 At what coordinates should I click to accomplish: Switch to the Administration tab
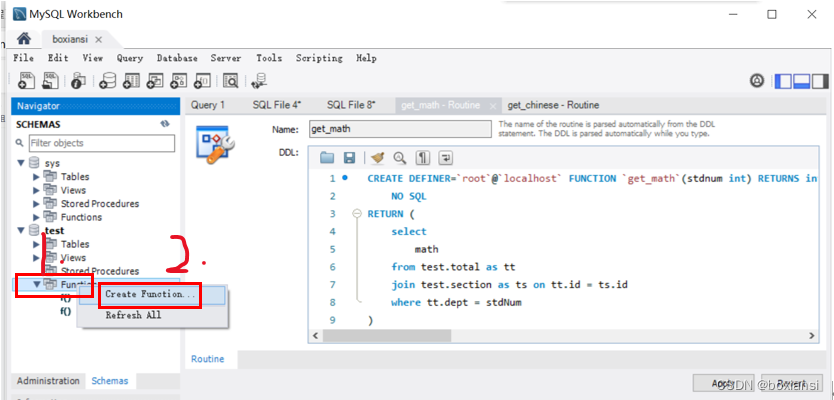point(48,381)
